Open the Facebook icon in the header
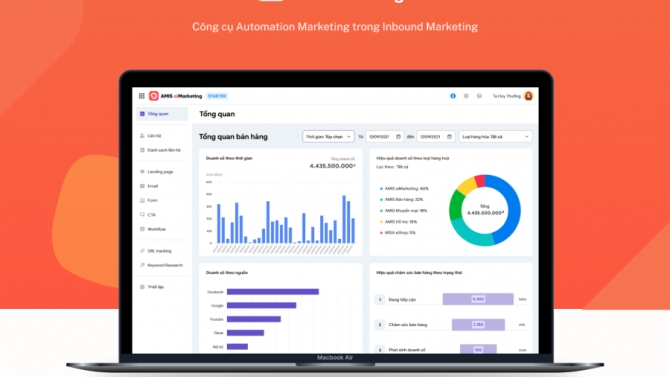The height and width of the screenshot is (377, 670). pos(453,96)
